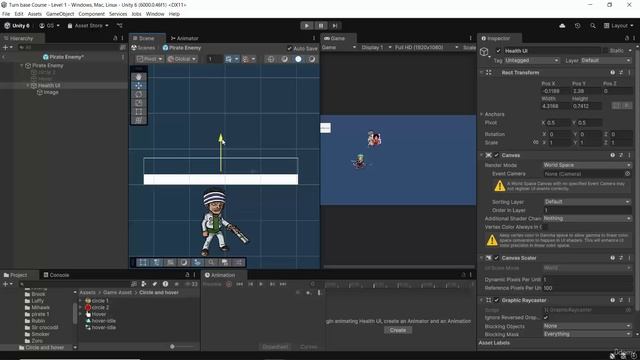Open Undo History icon in top toolbar
Viewport: 640px width, 360px height.
pyautogui.click(x=577, y=26)
